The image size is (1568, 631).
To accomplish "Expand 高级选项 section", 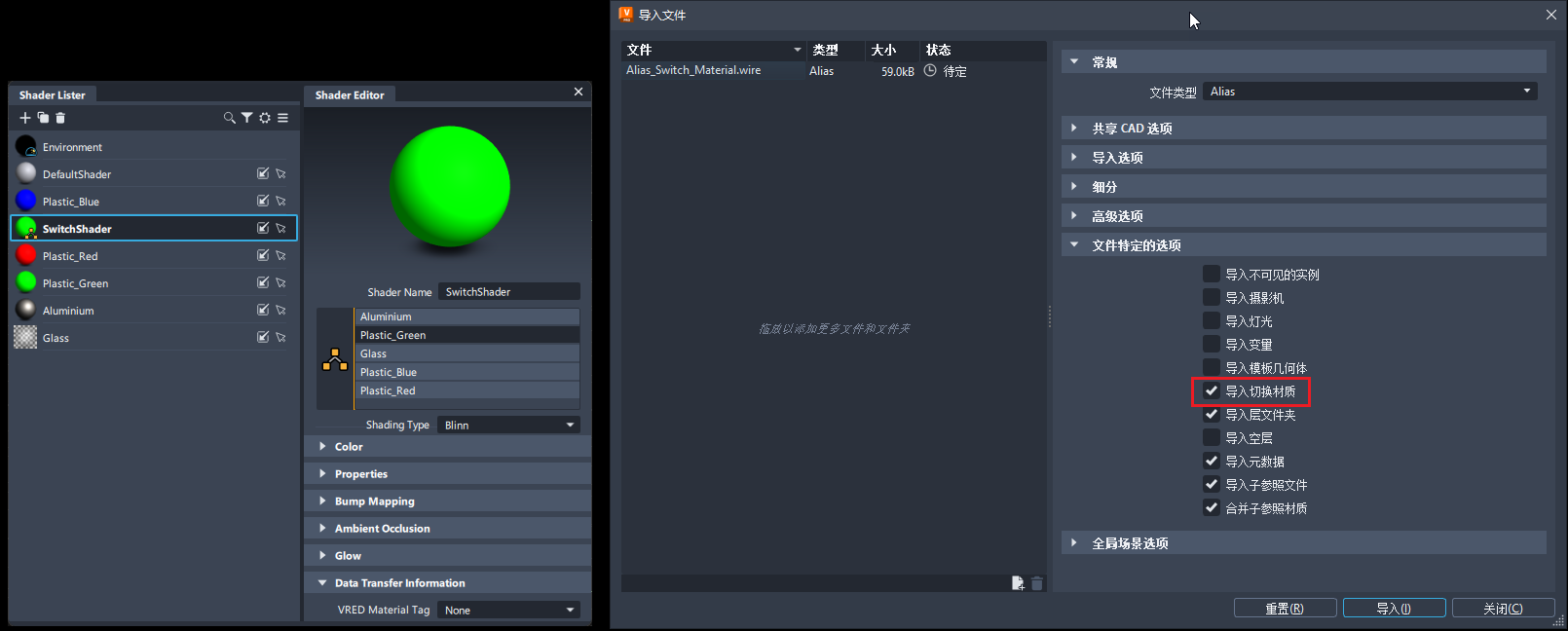I will click(x=1303, y=215).
